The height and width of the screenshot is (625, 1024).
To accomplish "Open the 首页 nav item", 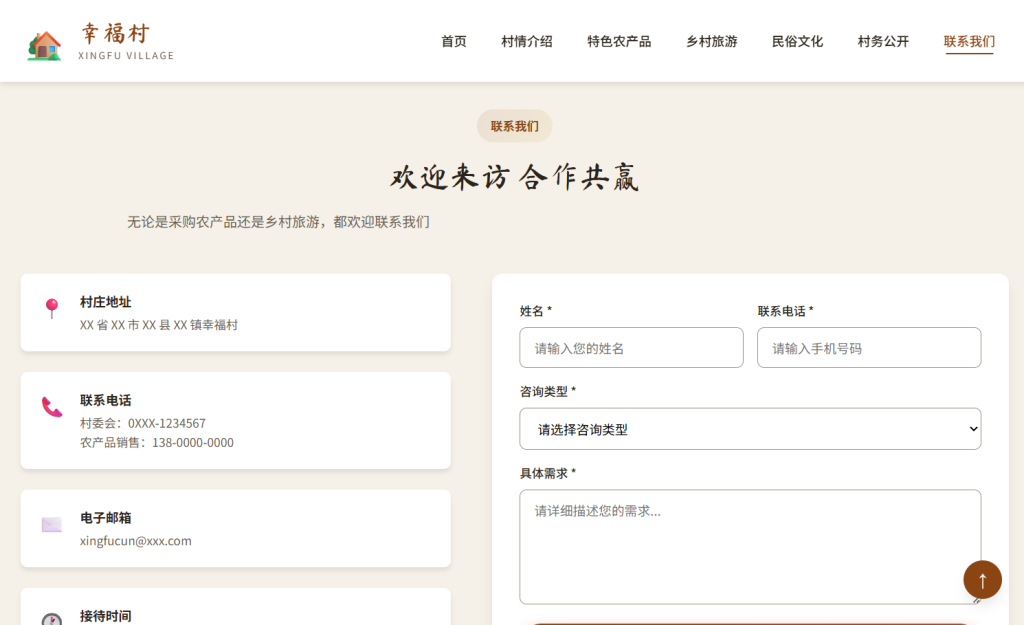I will coord(454,41).
